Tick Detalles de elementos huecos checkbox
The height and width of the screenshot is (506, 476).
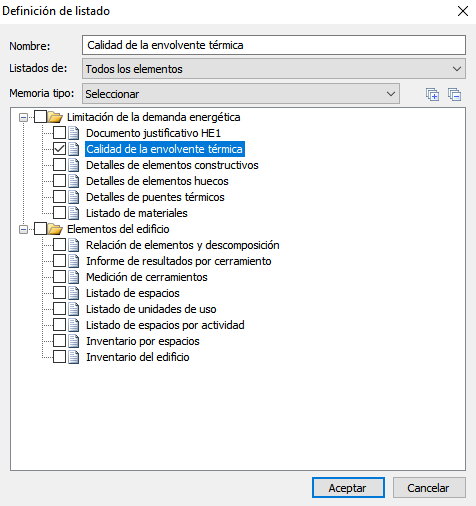coord(59,181)
